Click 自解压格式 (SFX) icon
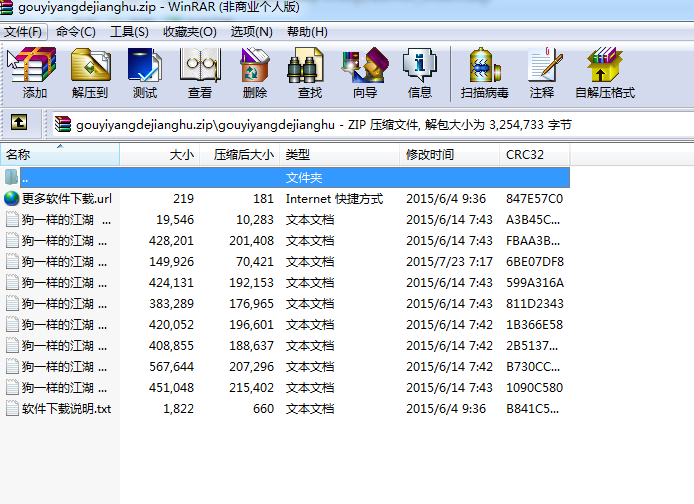Viewport: 694px width, 504px height. pyautogui.click(x=604, y=65)
